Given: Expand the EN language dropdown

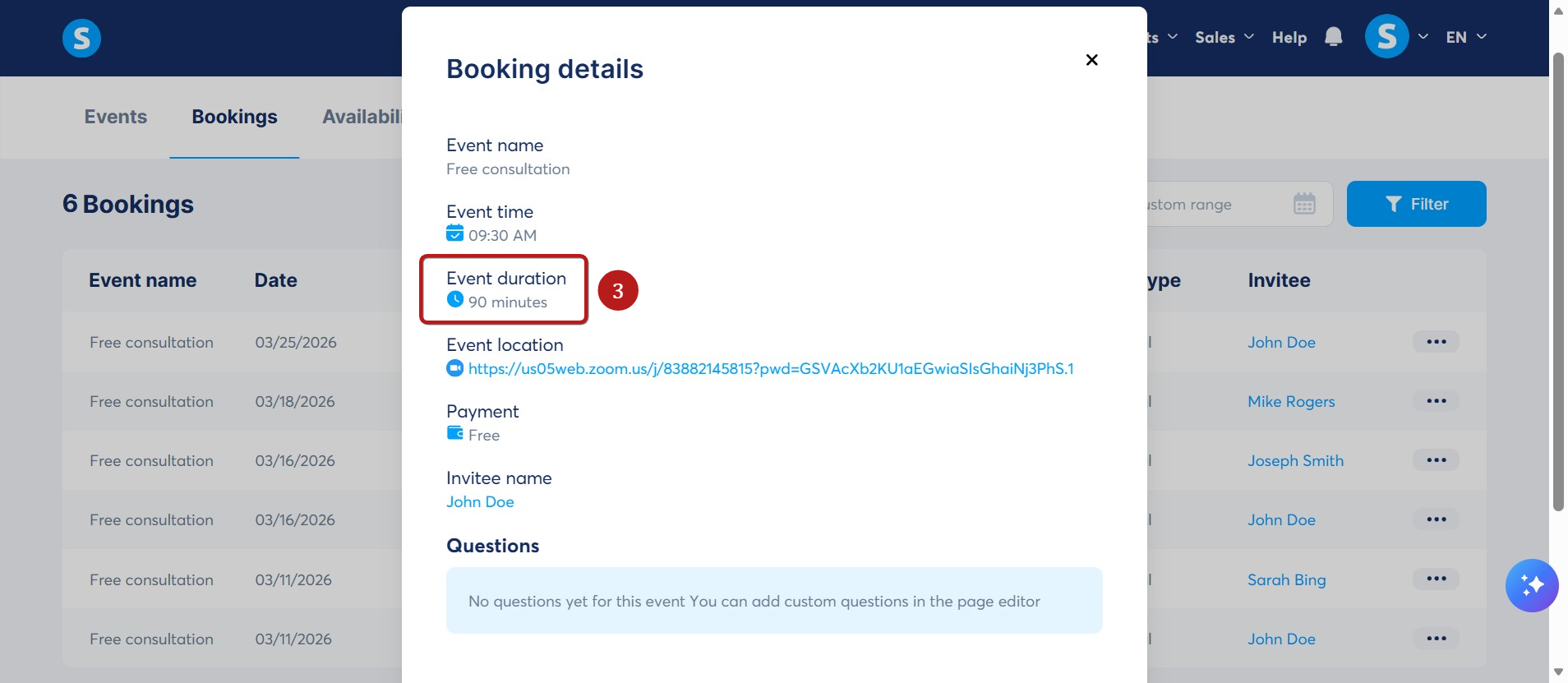Looking at the screenshot, I should pyautogui.click(x=1466, y=37).
